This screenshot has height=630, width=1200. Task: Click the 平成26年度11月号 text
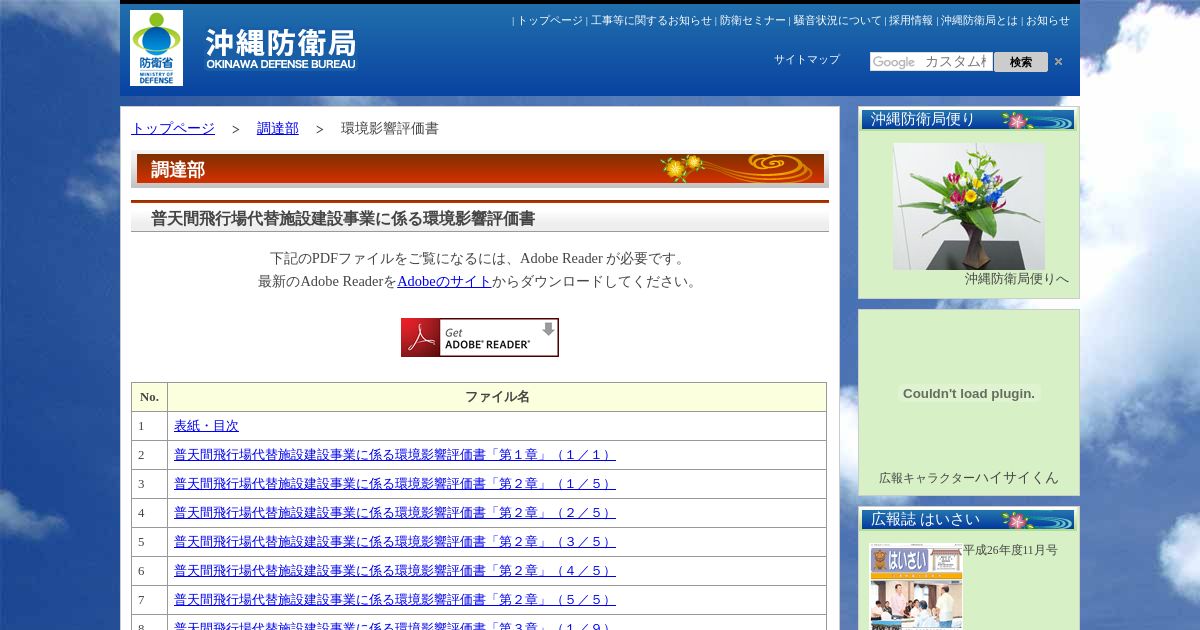click(1010, 550)
